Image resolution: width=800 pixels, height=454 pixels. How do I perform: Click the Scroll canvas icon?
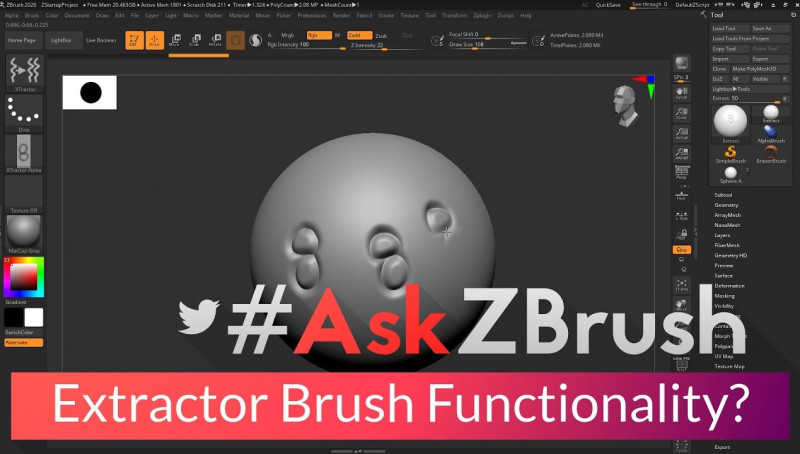[682, 93]
